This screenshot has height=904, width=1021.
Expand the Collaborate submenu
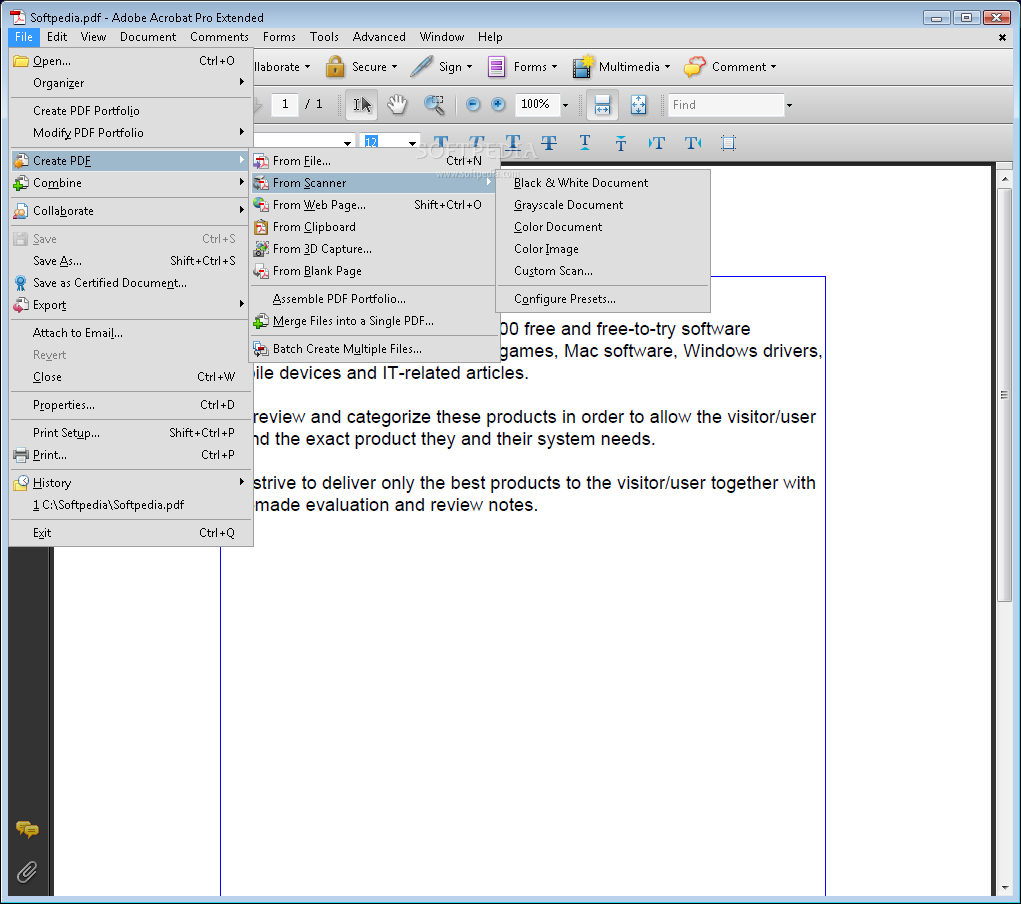pyautogui.click(x=131, y=211)
